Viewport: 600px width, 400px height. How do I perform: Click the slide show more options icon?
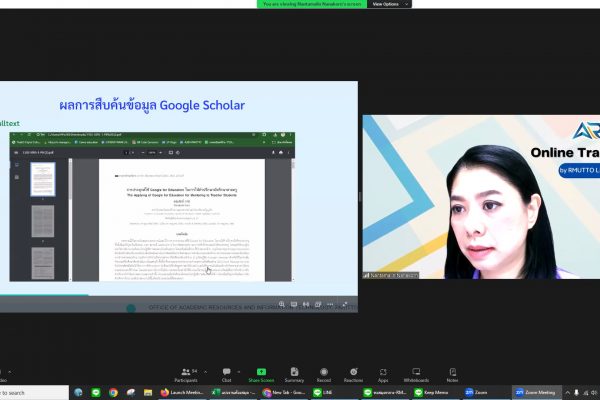(x=330, y=304)
